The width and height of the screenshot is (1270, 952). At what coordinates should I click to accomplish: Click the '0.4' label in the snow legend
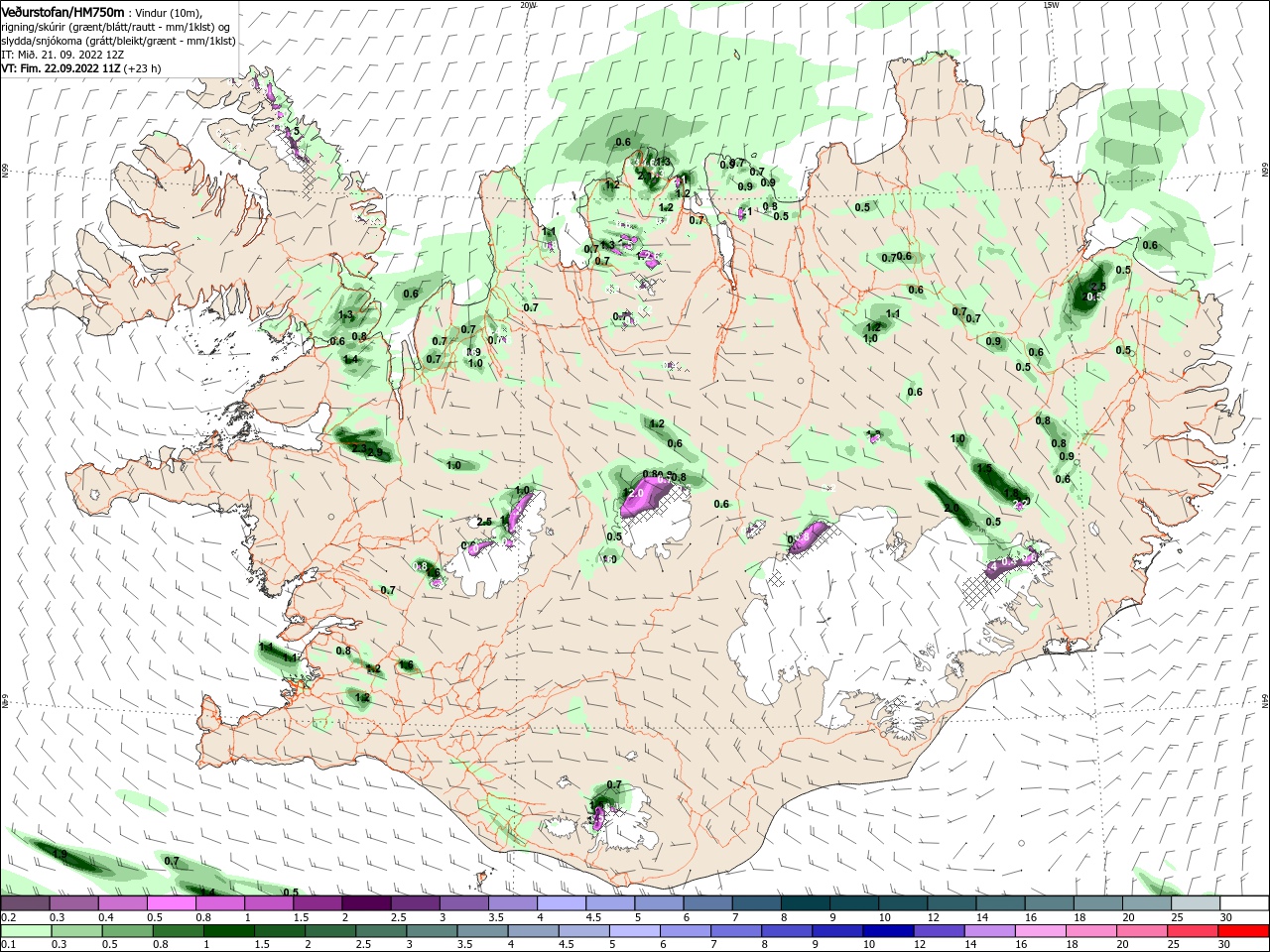tap(106, 918)
